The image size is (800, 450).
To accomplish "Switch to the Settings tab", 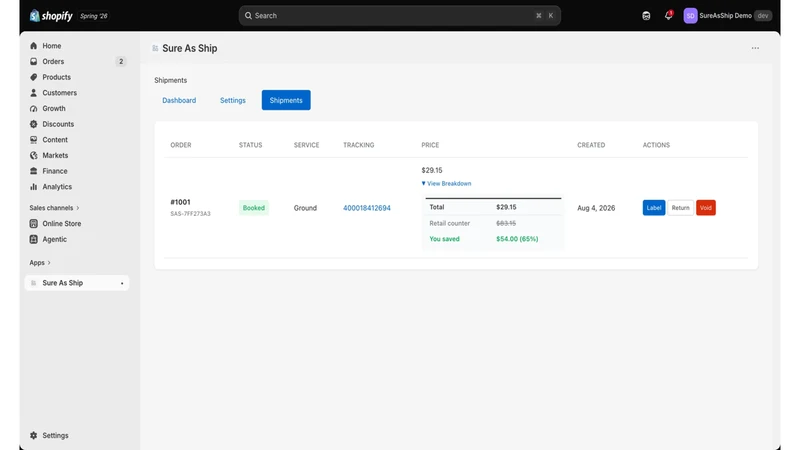I will pos(233,101).
